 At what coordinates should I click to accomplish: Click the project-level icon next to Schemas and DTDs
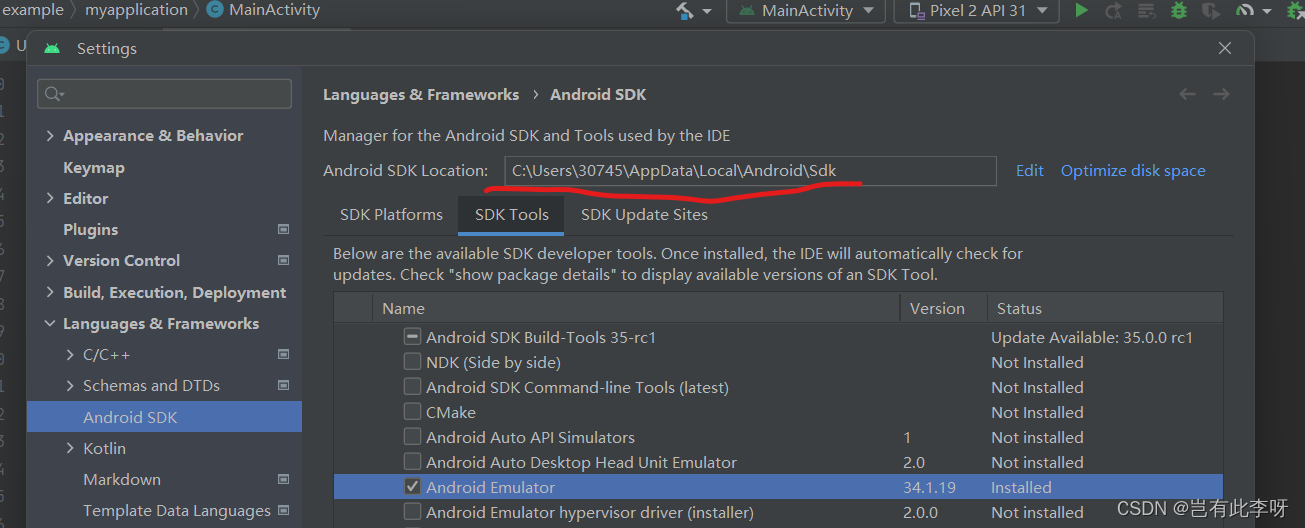283,385
